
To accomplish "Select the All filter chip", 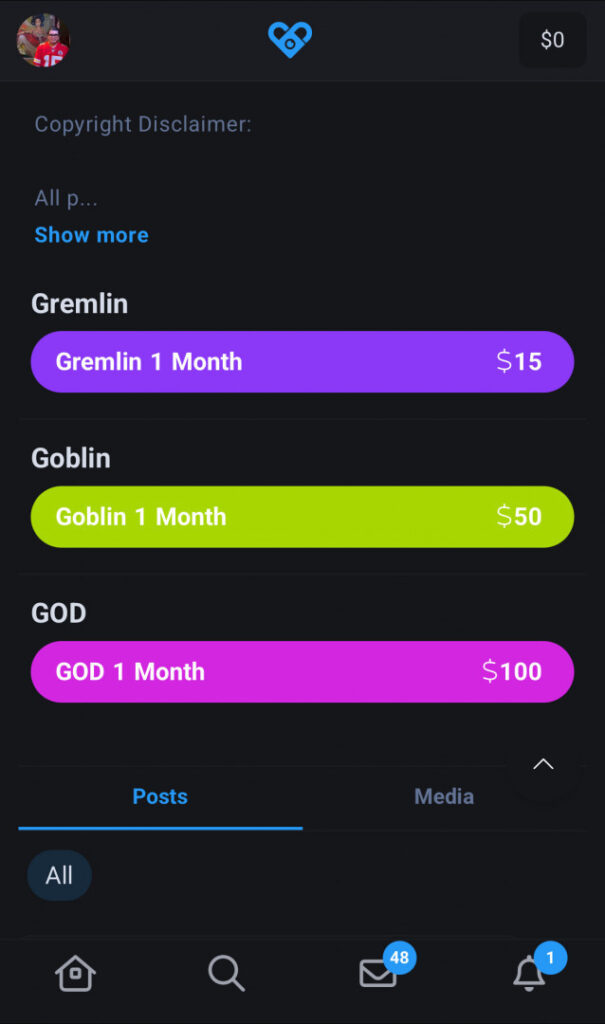I will pyautogui.click(x=59, y=876).
